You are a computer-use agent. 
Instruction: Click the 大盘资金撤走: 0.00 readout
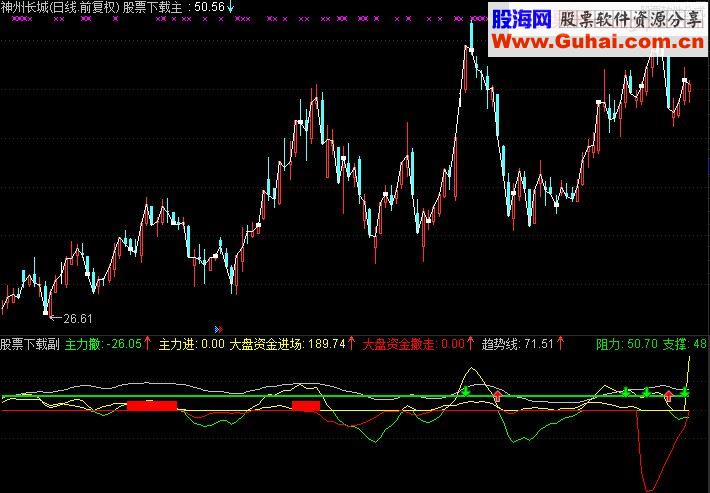[413, 344]
